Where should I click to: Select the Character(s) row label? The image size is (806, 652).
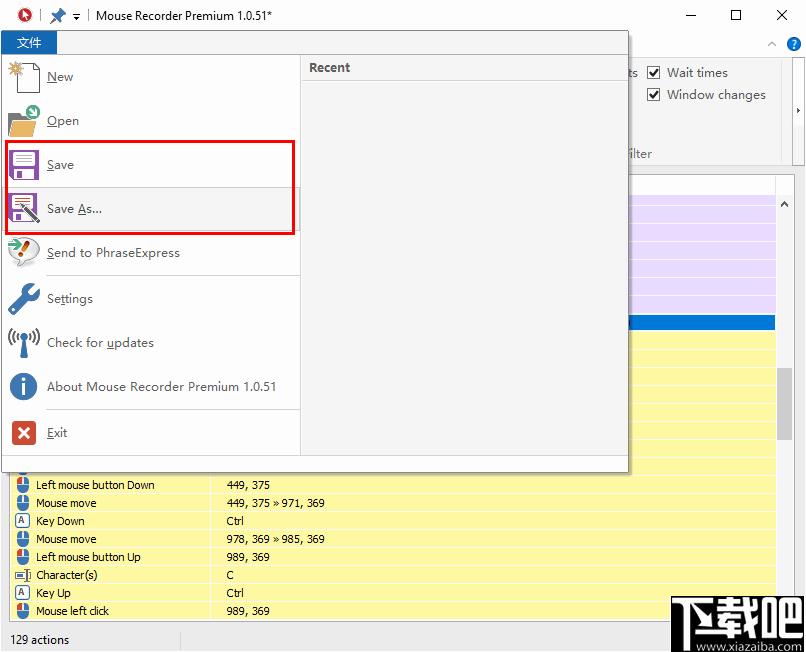pos(67,575)
